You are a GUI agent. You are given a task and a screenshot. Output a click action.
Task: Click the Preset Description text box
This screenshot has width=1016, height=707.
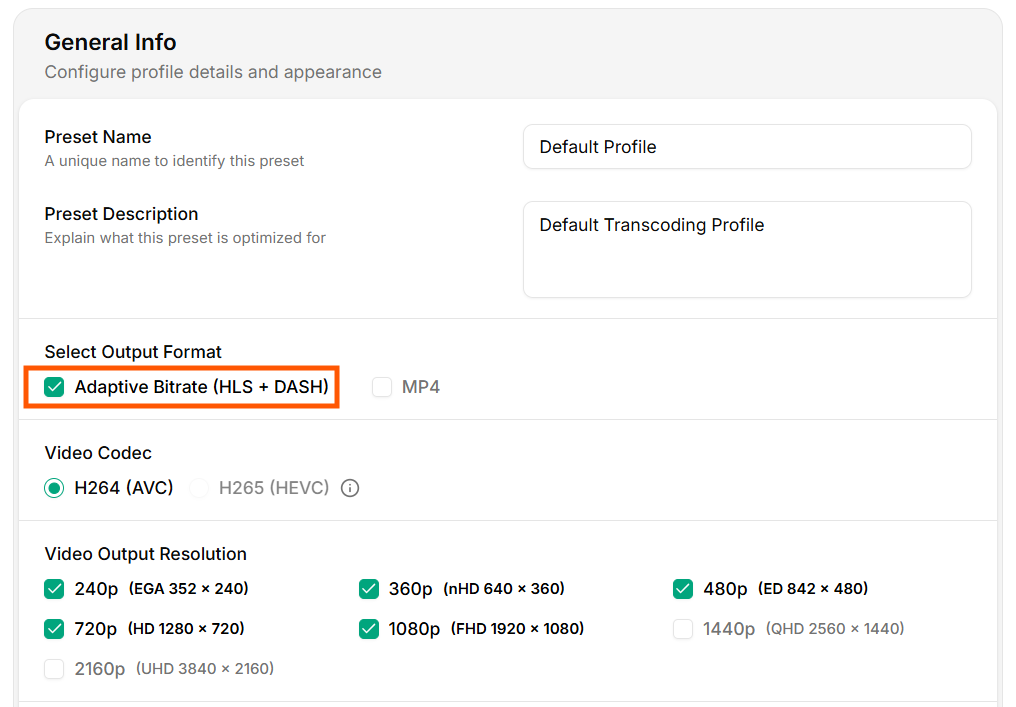click(x=747, y=249)
